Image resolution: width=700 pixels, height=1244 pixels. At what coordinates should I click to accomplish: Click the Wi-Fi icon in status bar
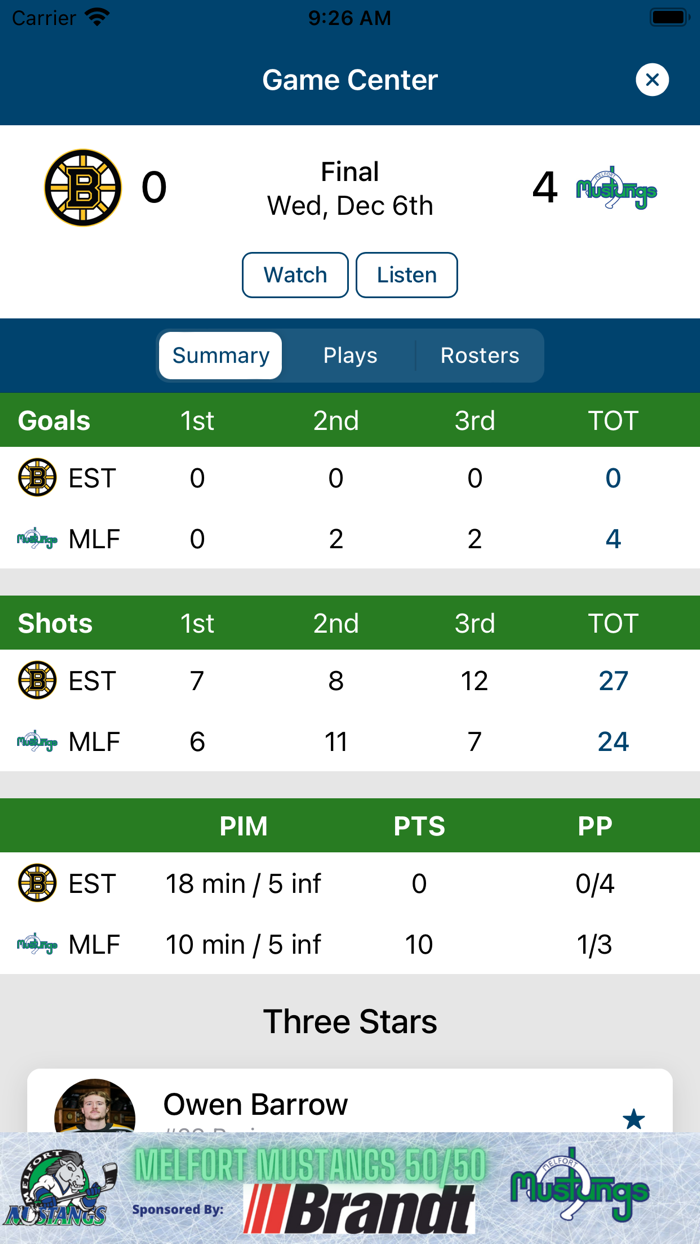coord(95,16)
